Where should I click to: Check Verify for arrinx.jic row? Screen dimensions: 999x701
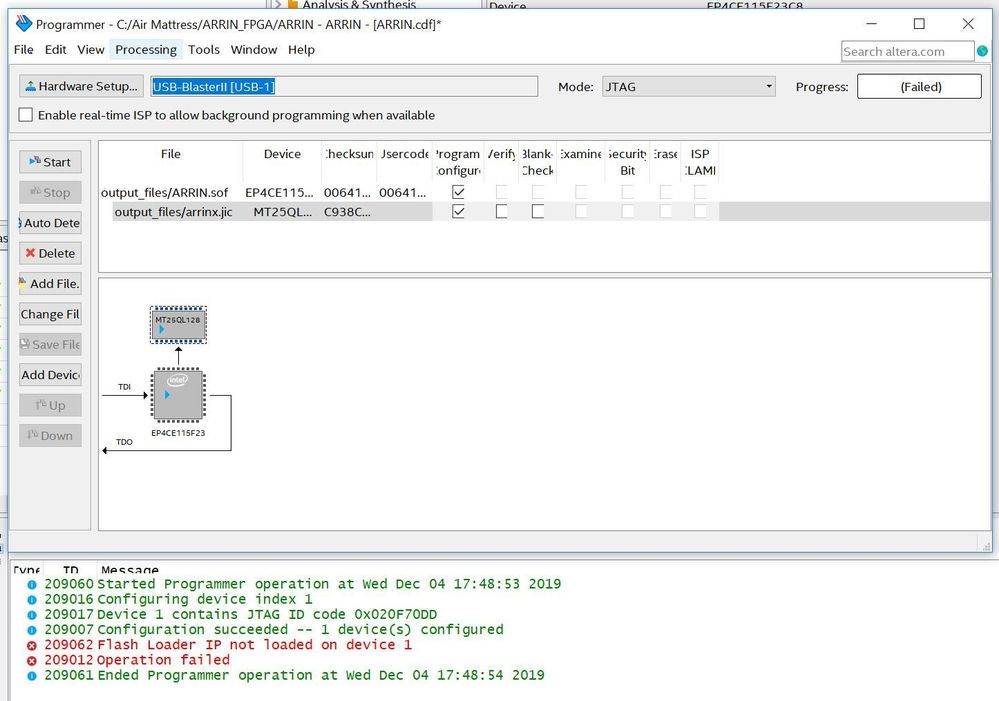501,212
